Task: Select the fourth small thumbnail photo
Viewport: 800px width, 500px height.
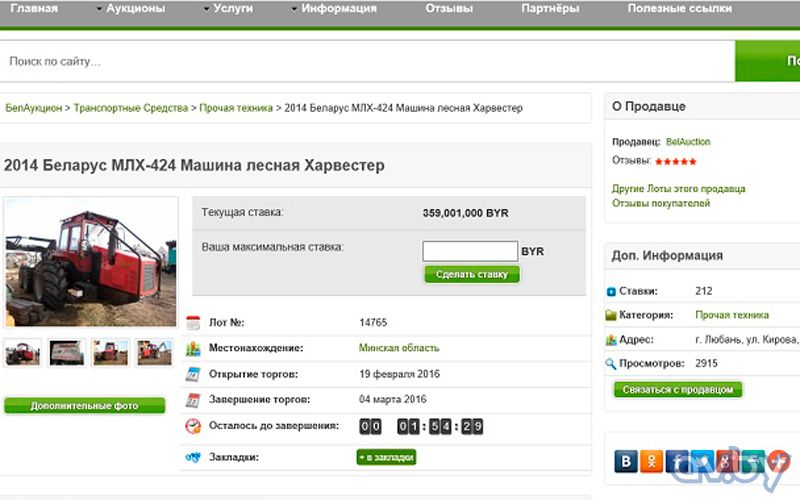Action: (155, 353)
